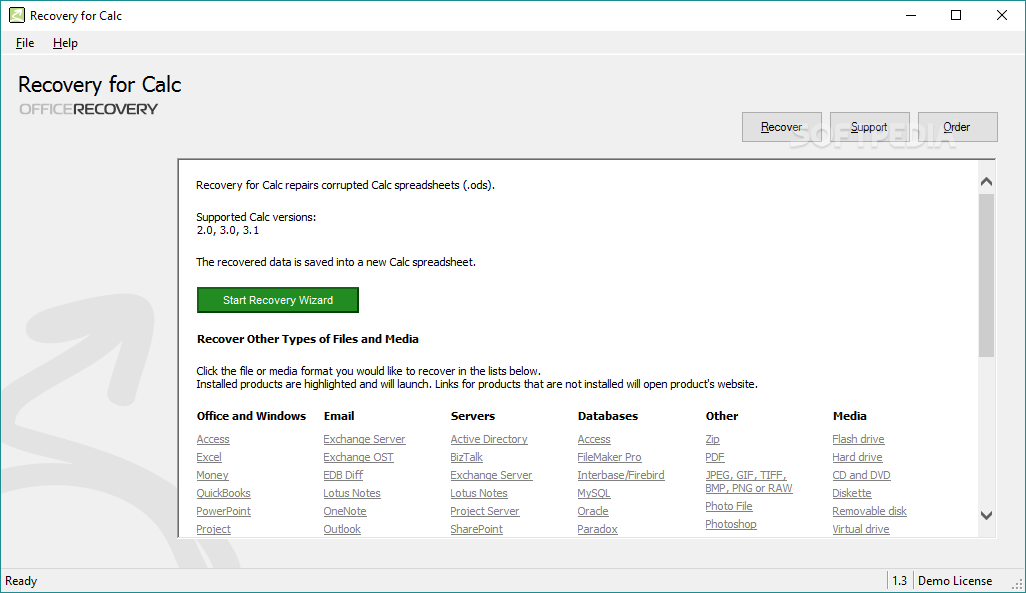The width and height of the screenshot is (1026, 593).
Task: Start the Recovery Wizard
Action: point(277,300)
